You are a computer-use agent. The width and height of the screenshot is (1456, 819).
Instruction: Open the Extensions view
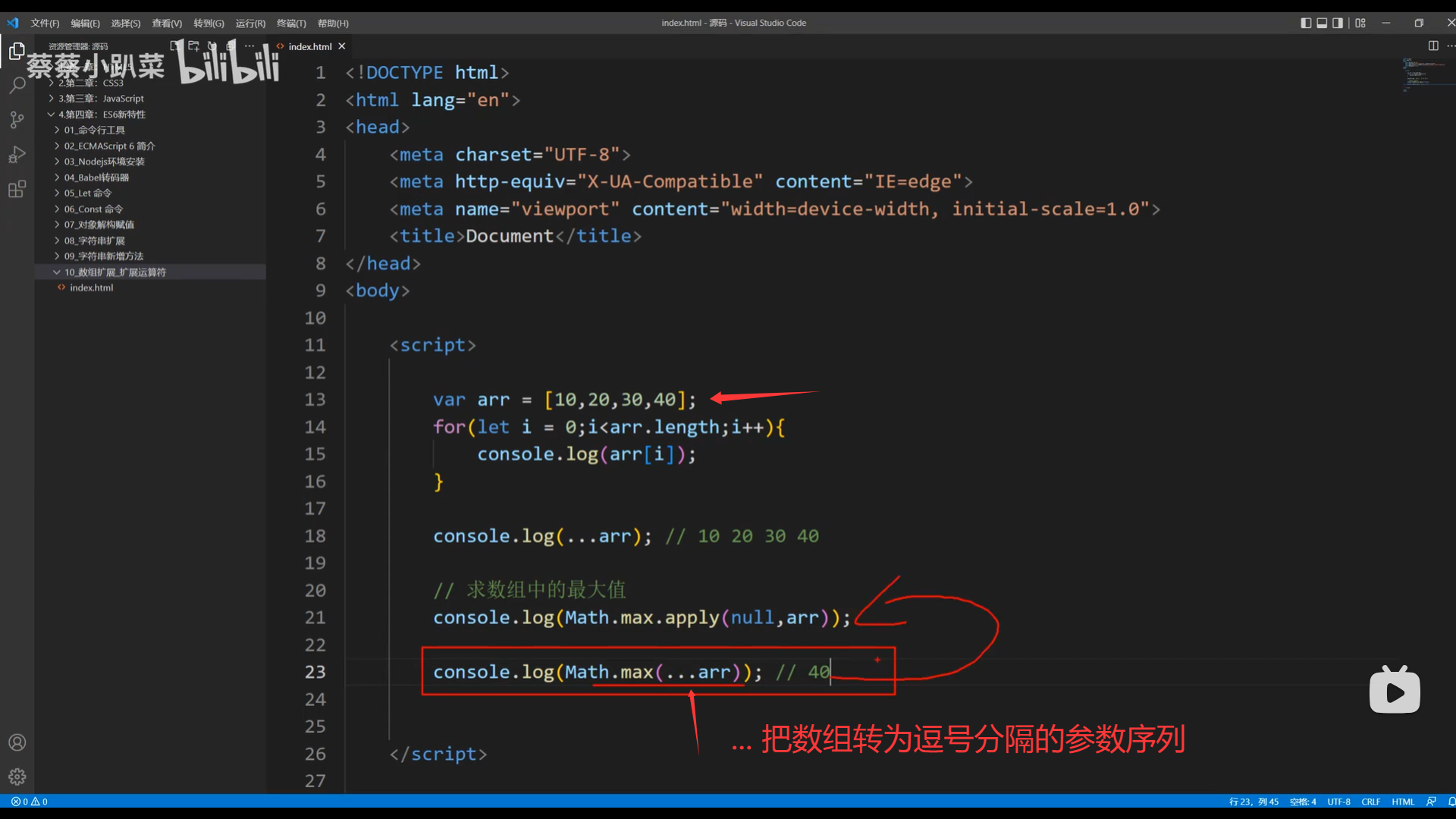click(17, 190)
